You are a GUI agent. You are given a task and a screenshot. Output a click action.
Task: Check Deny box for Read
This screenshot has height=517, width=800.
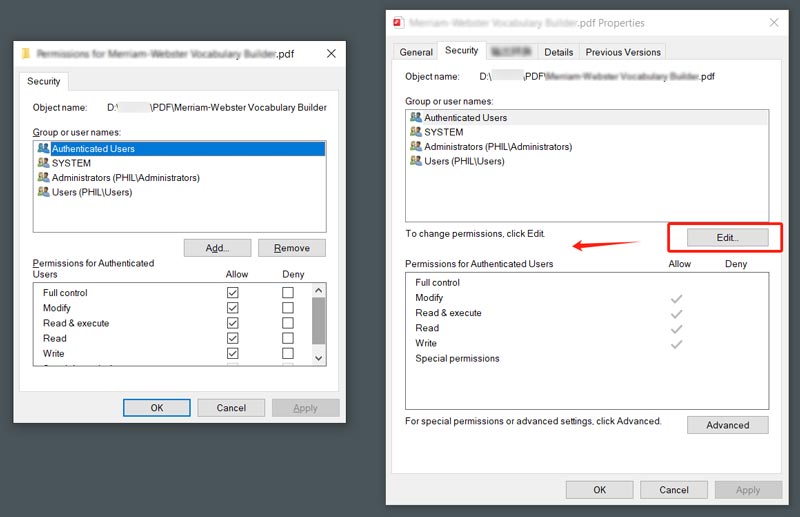click(288, 338)
